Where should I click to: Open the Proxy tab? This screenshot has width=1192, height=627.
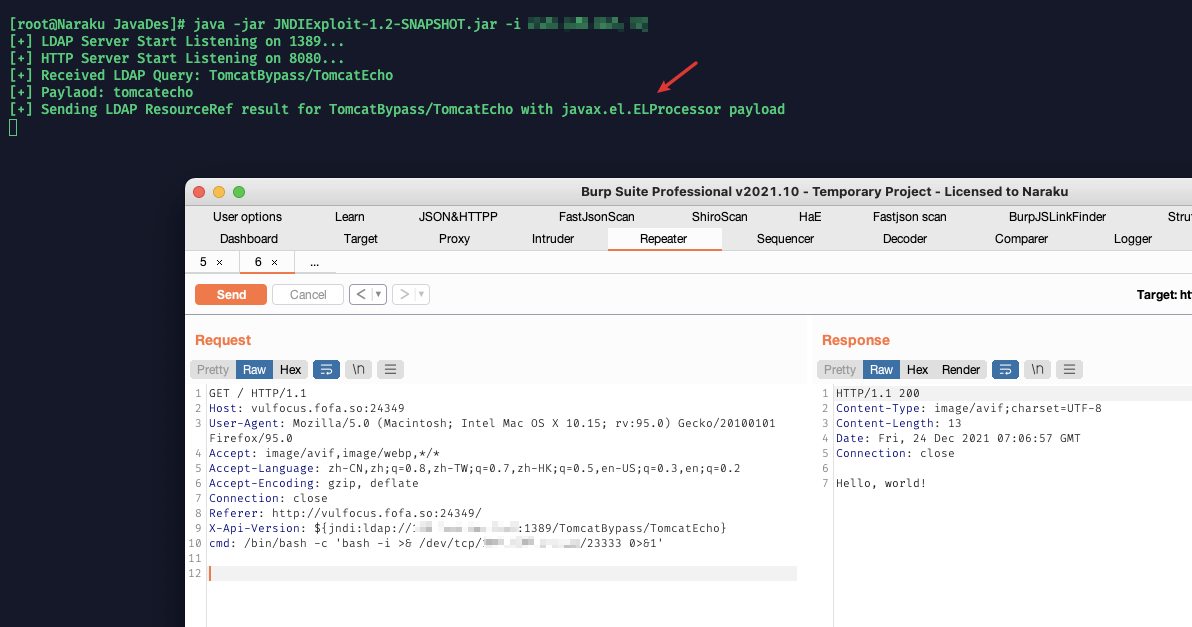(454, 239)
